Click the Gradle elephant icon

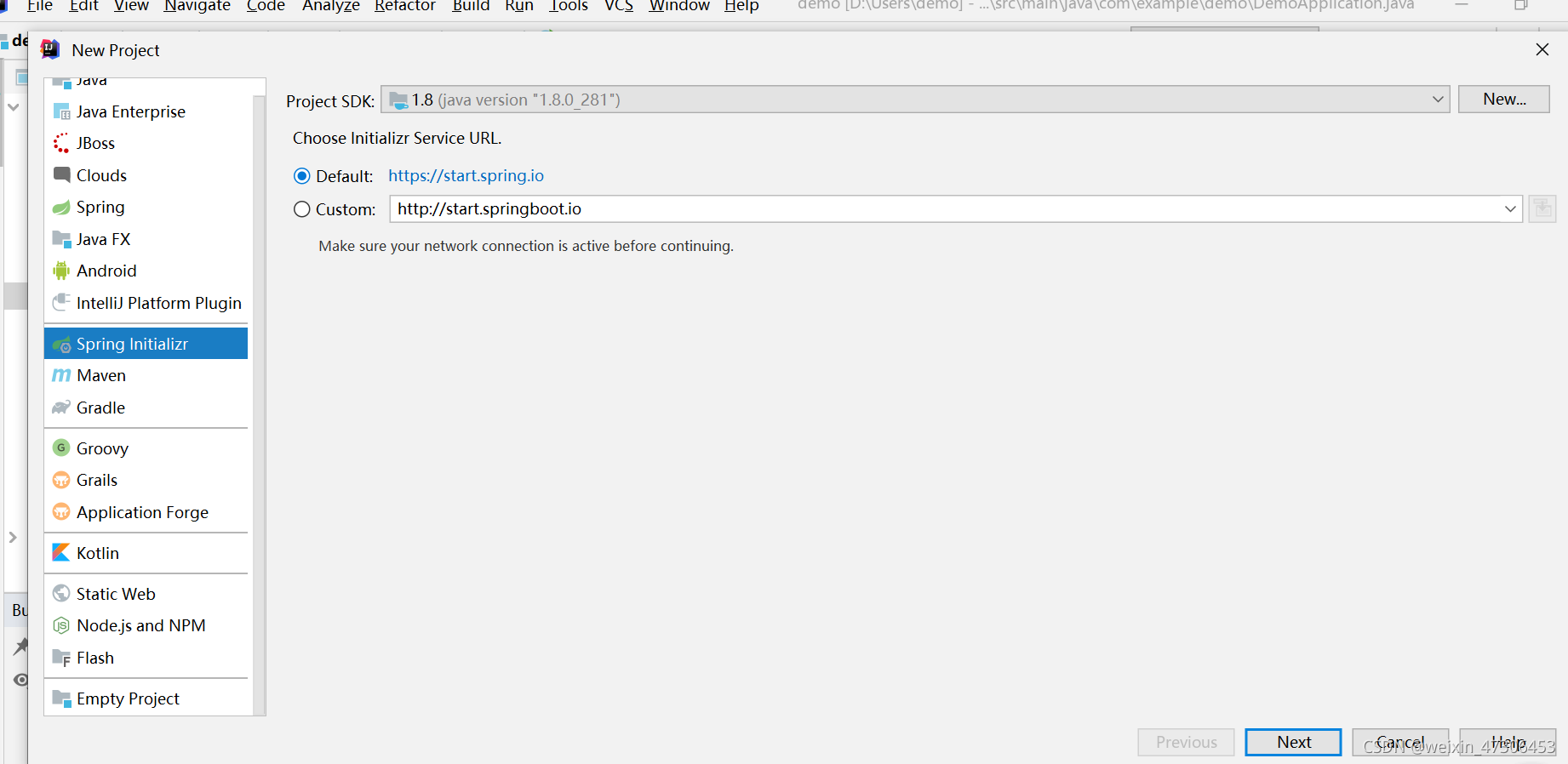pos(61,408)
